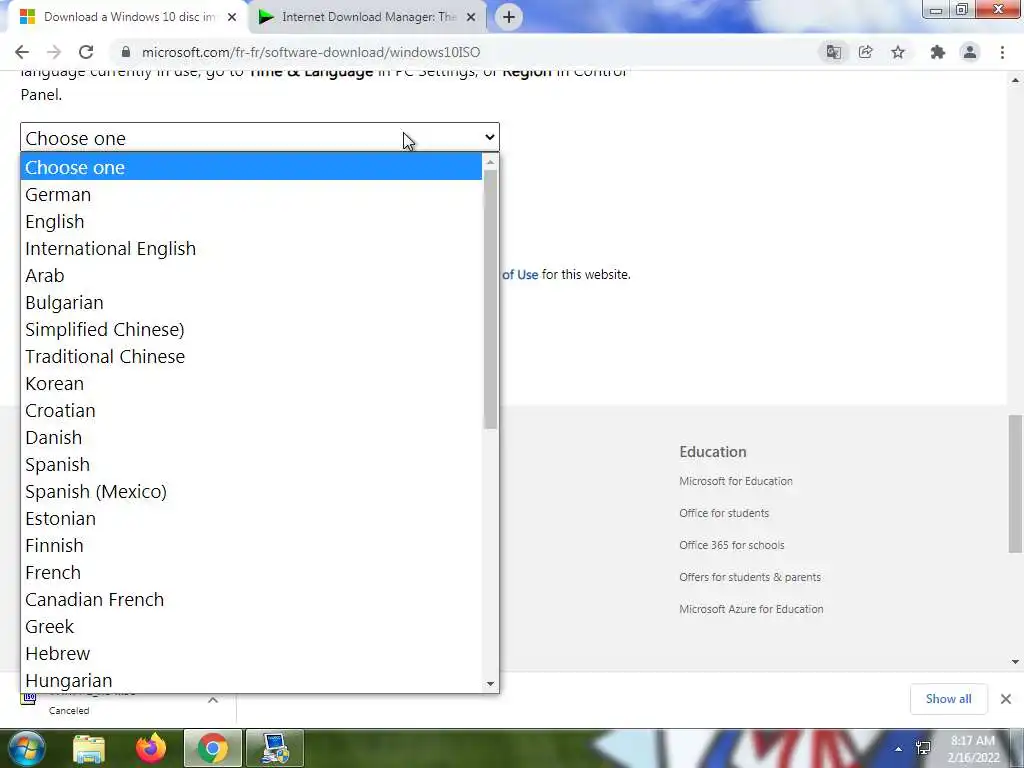Select Traditional Chinese option
This screenshot has height=768, width=1024.
tap(251, 357)
